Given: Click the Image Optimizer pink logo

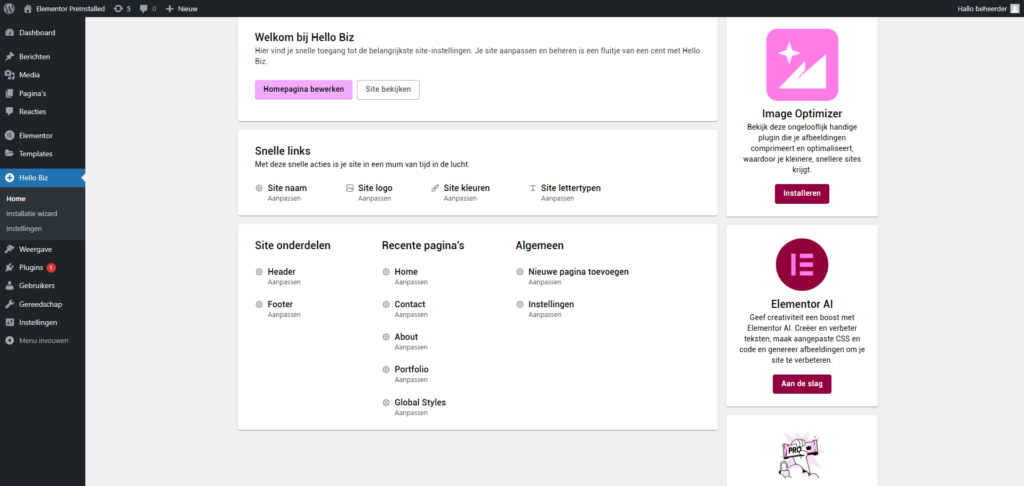Looking at the screenshot, I should [802, 65].
